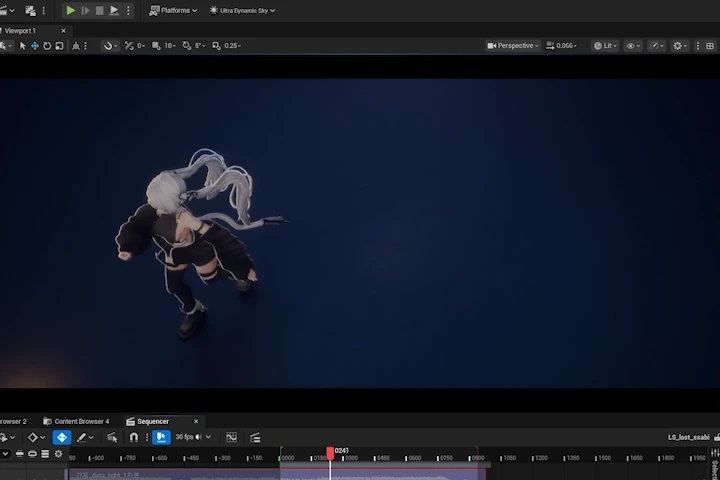The width and height of the screenshot is (720, 480).
Task: Click the Stop simulation button
Action: pos(100,10)
